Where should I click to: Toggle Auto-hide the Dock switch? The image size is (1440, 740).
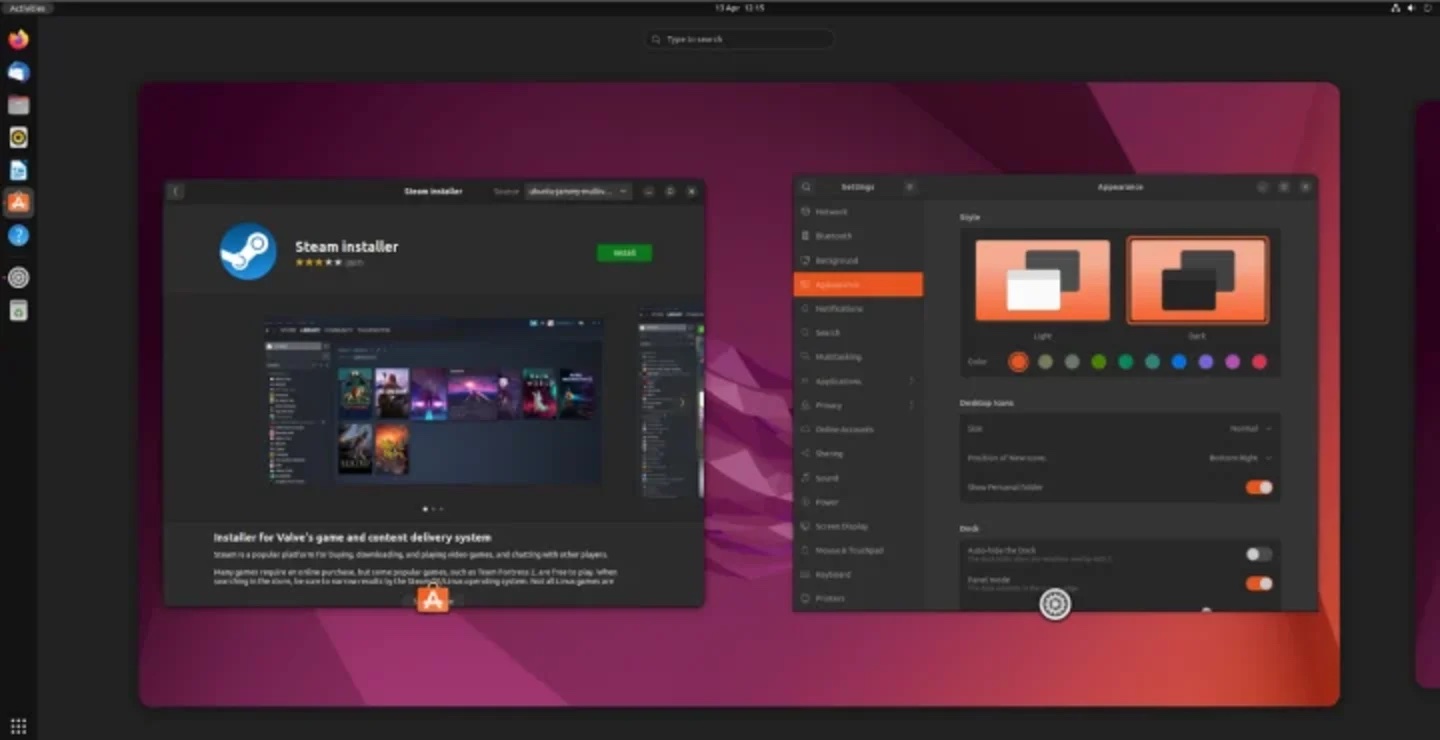tap(1259, 554)
